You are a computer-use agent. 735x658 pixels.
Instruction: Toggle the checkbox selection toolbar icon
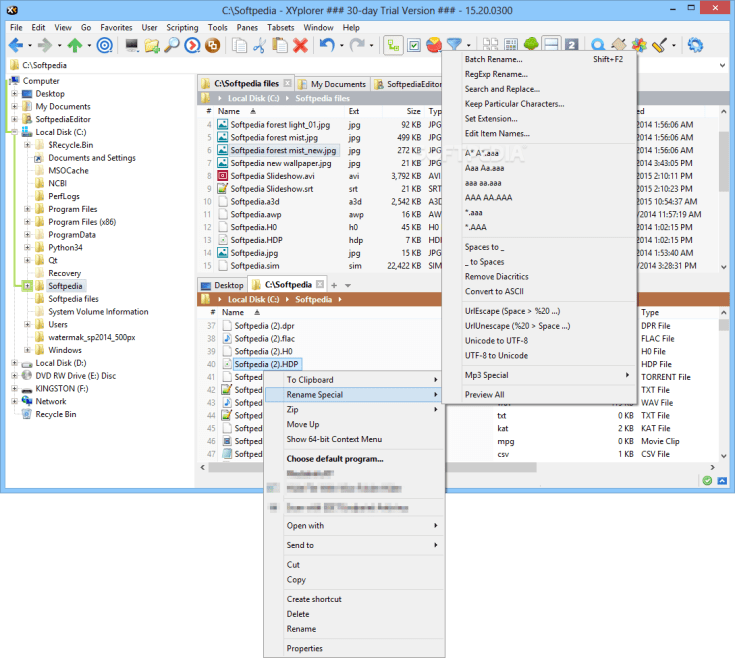[414, 45]
